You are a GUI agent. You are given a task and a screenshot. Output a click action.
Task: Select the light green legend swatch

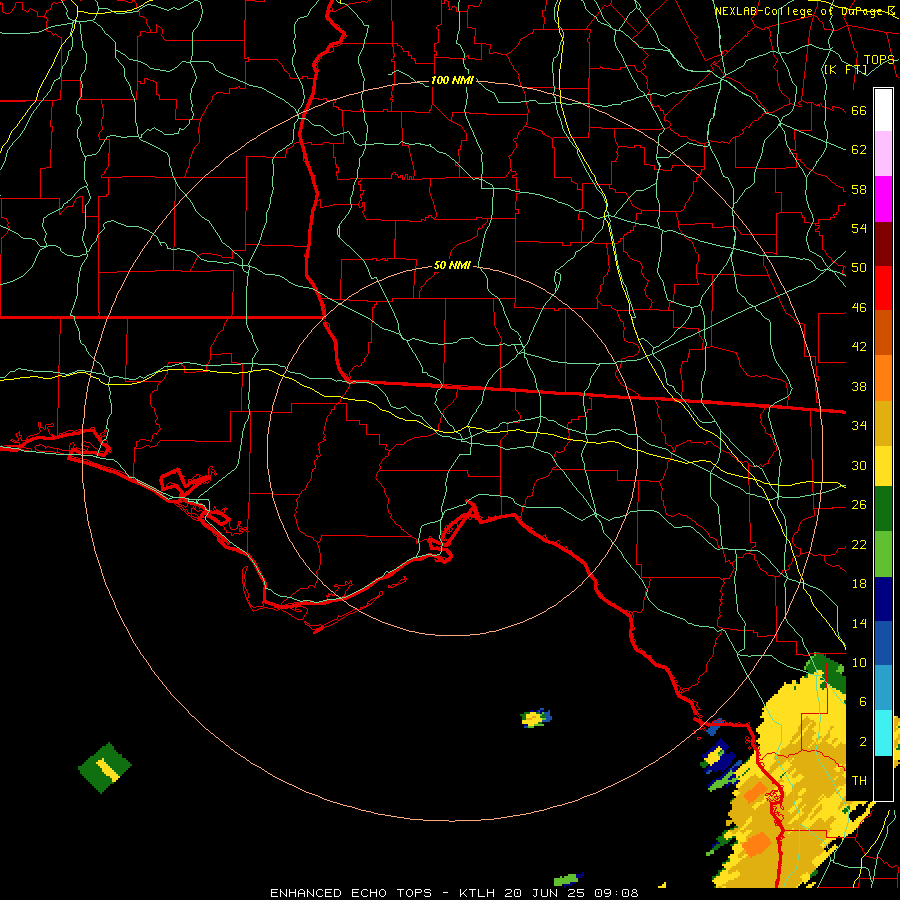coord(883,554)
